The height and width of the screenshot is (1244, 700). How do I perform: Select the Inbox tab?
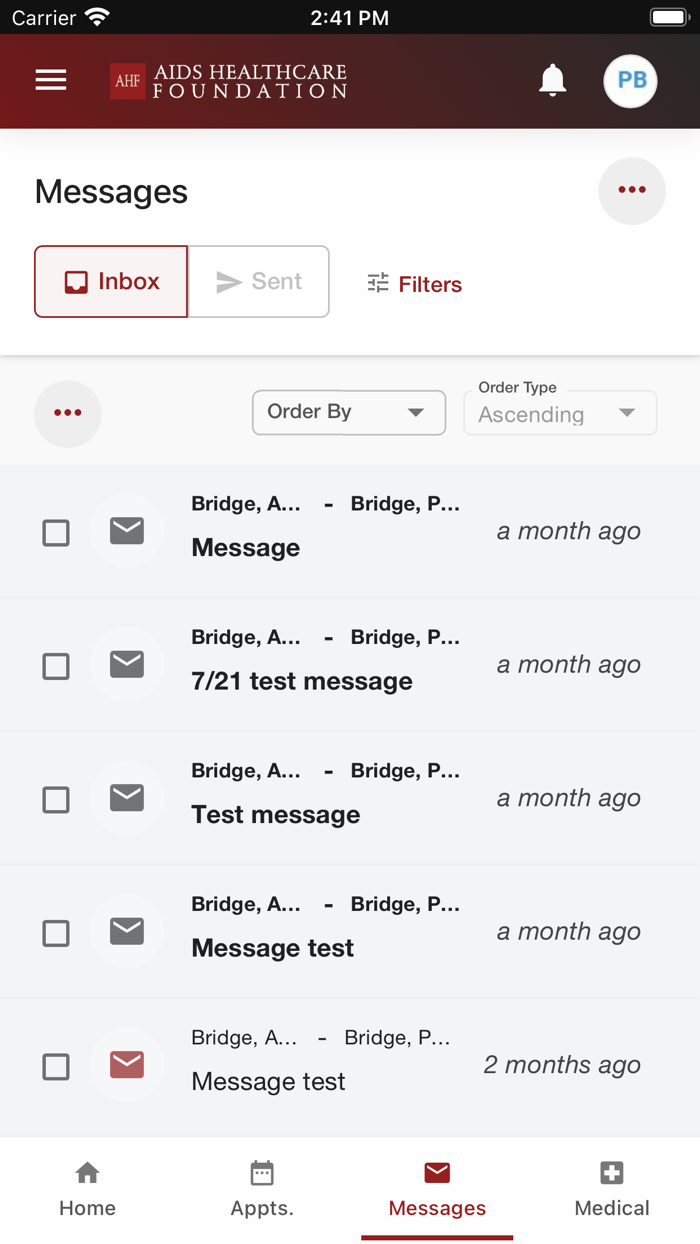(111, 282)
